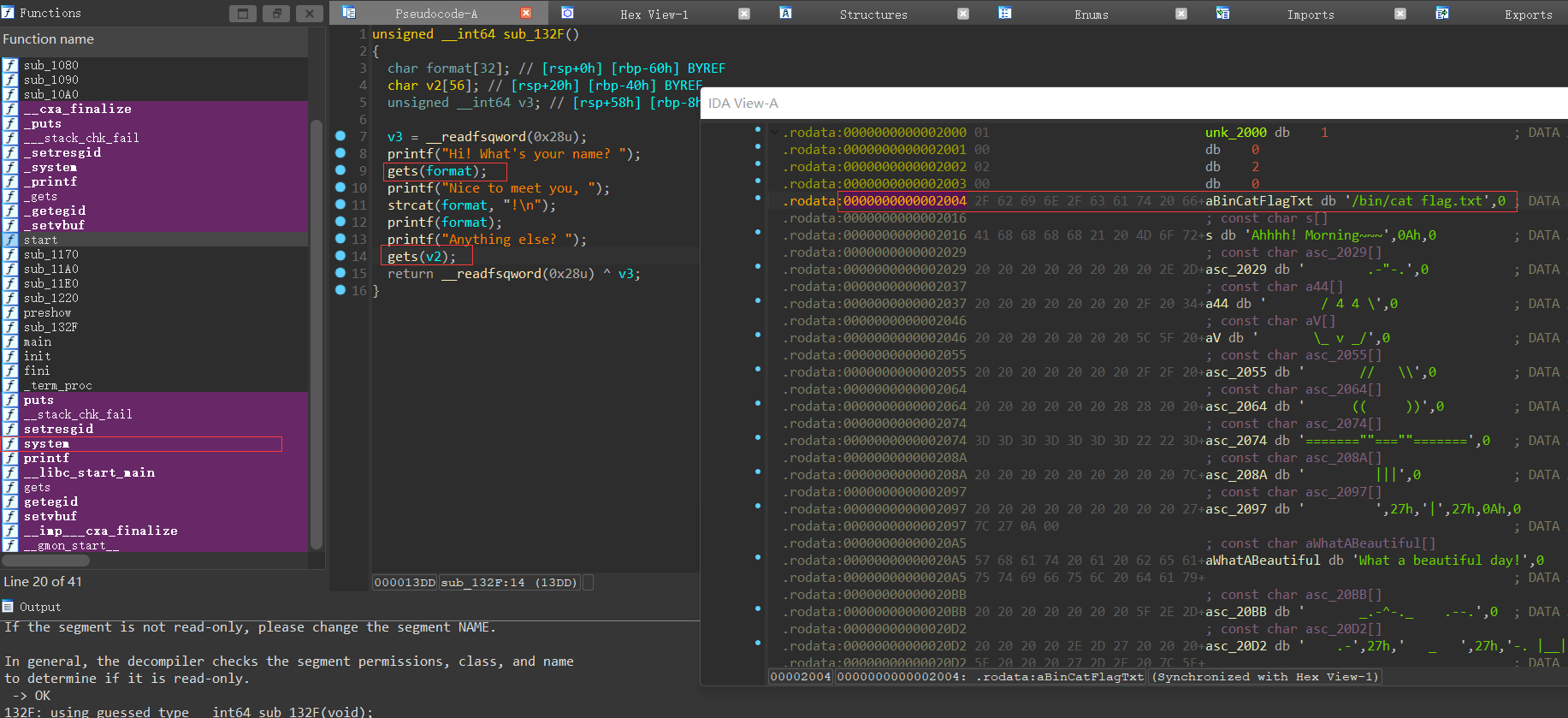Toggle breakpoint dot on pseudocode line 16
Image resolution: width=1568 pixels, height=718 pixels.
pos(340,290)
